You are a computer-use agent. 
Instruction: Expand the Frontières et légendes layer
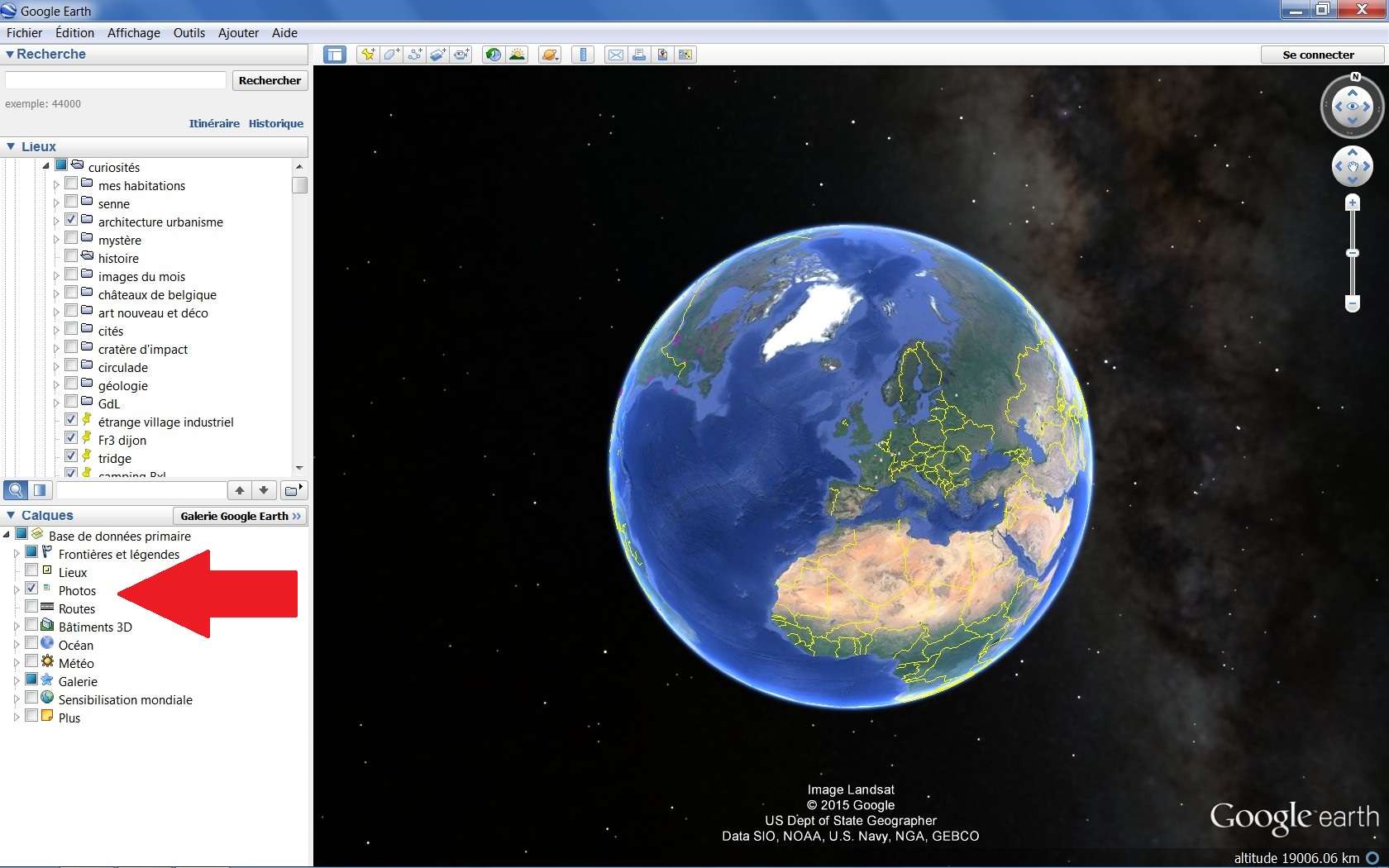point(17,554)
